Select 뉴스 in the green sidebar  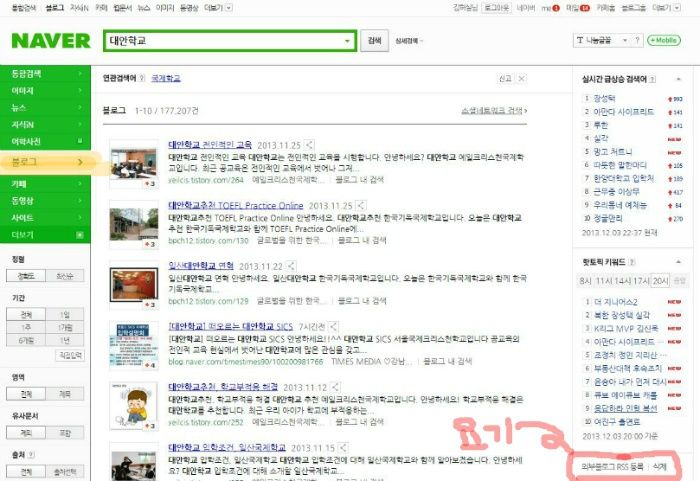point(45,108)
